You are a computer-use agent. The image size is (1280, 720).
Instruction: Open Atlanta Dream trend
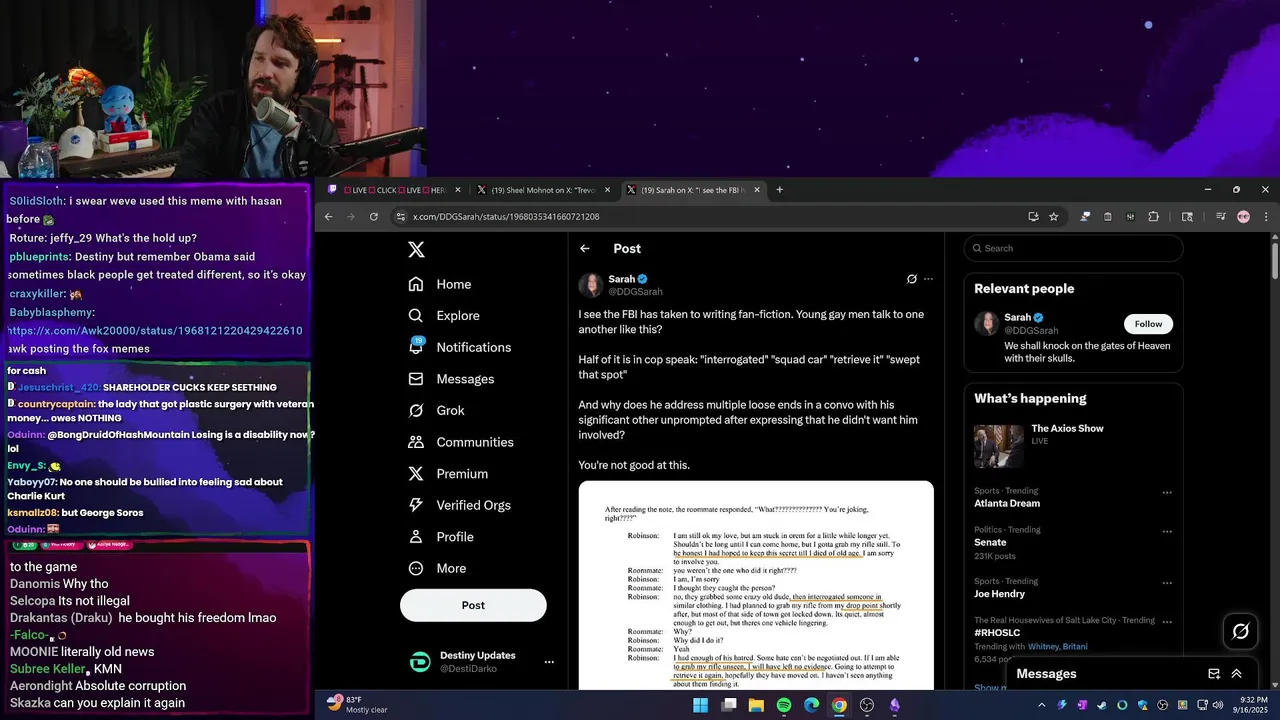click(x=1007, y=503)
